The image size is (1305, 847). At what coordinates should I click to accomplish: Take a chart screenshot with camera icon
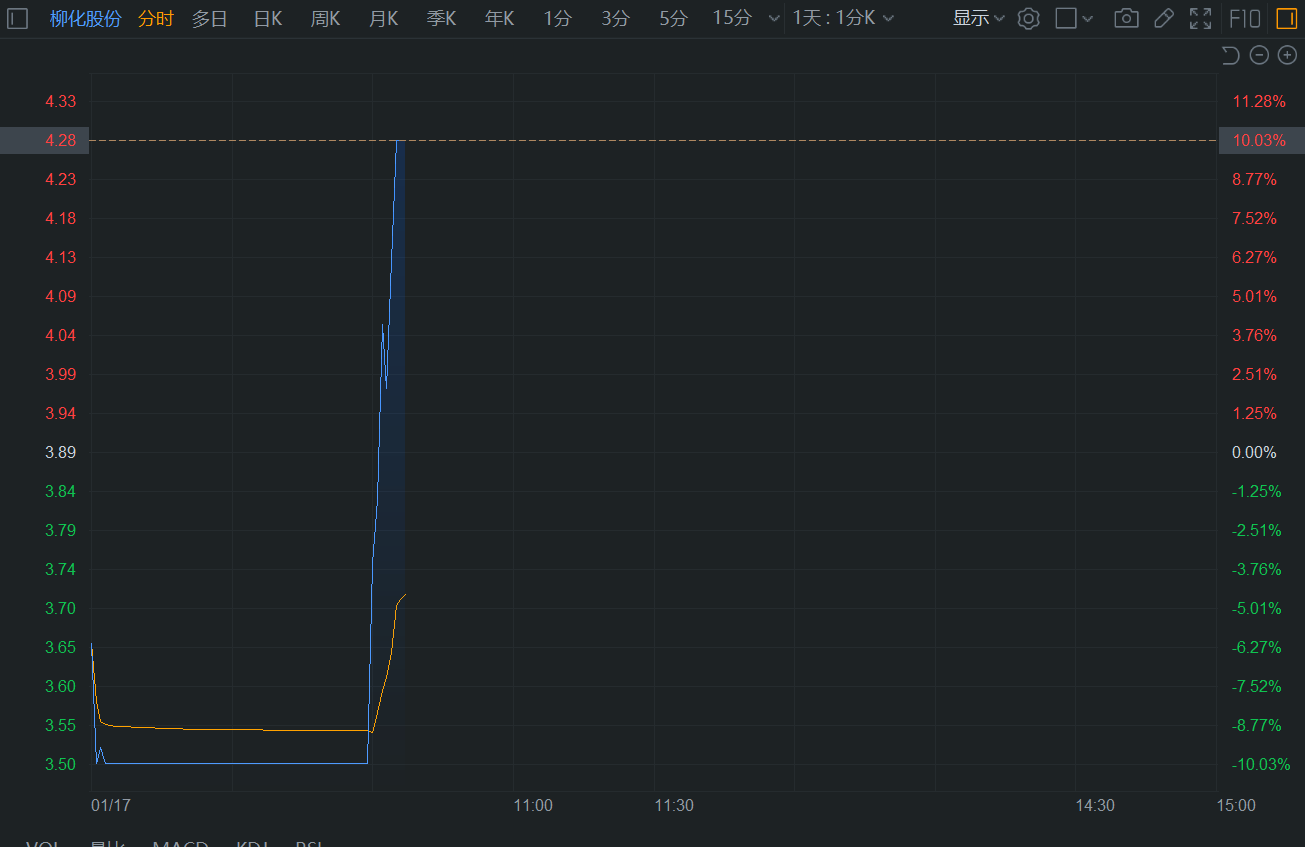[1126, 18]
